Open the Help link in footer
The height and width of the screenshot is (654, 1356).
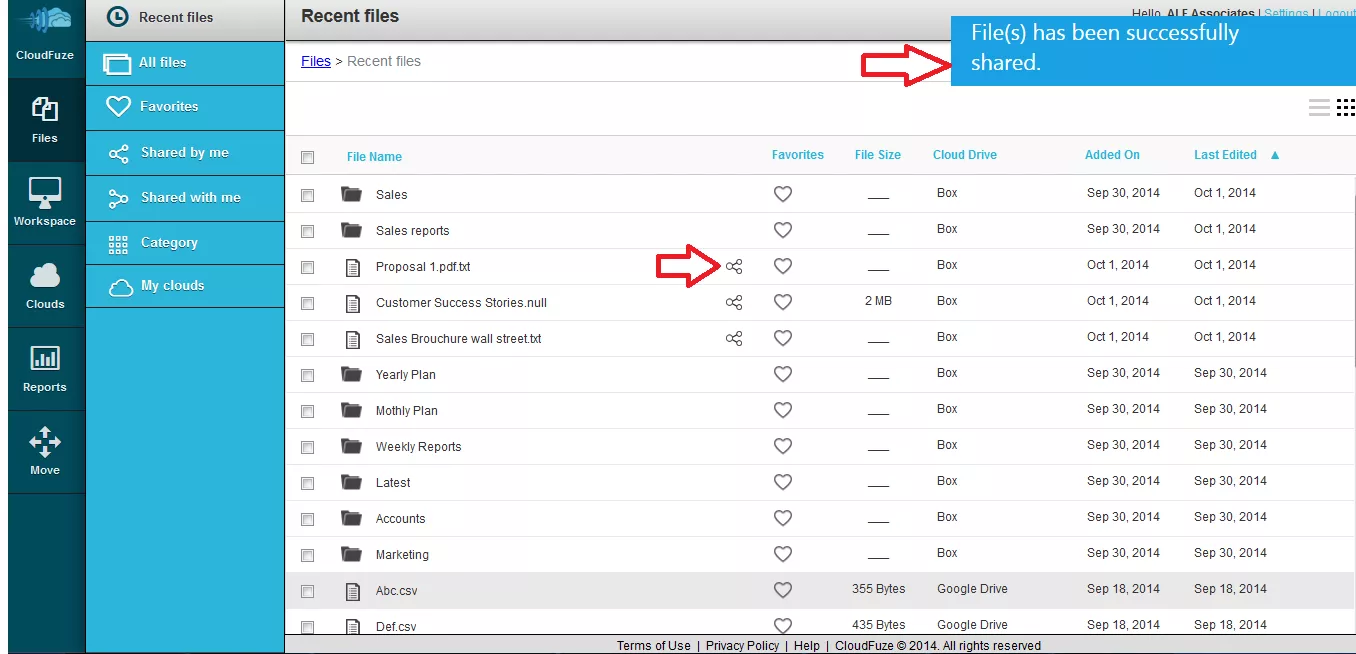pyautogui.click(x=807, y=645)
